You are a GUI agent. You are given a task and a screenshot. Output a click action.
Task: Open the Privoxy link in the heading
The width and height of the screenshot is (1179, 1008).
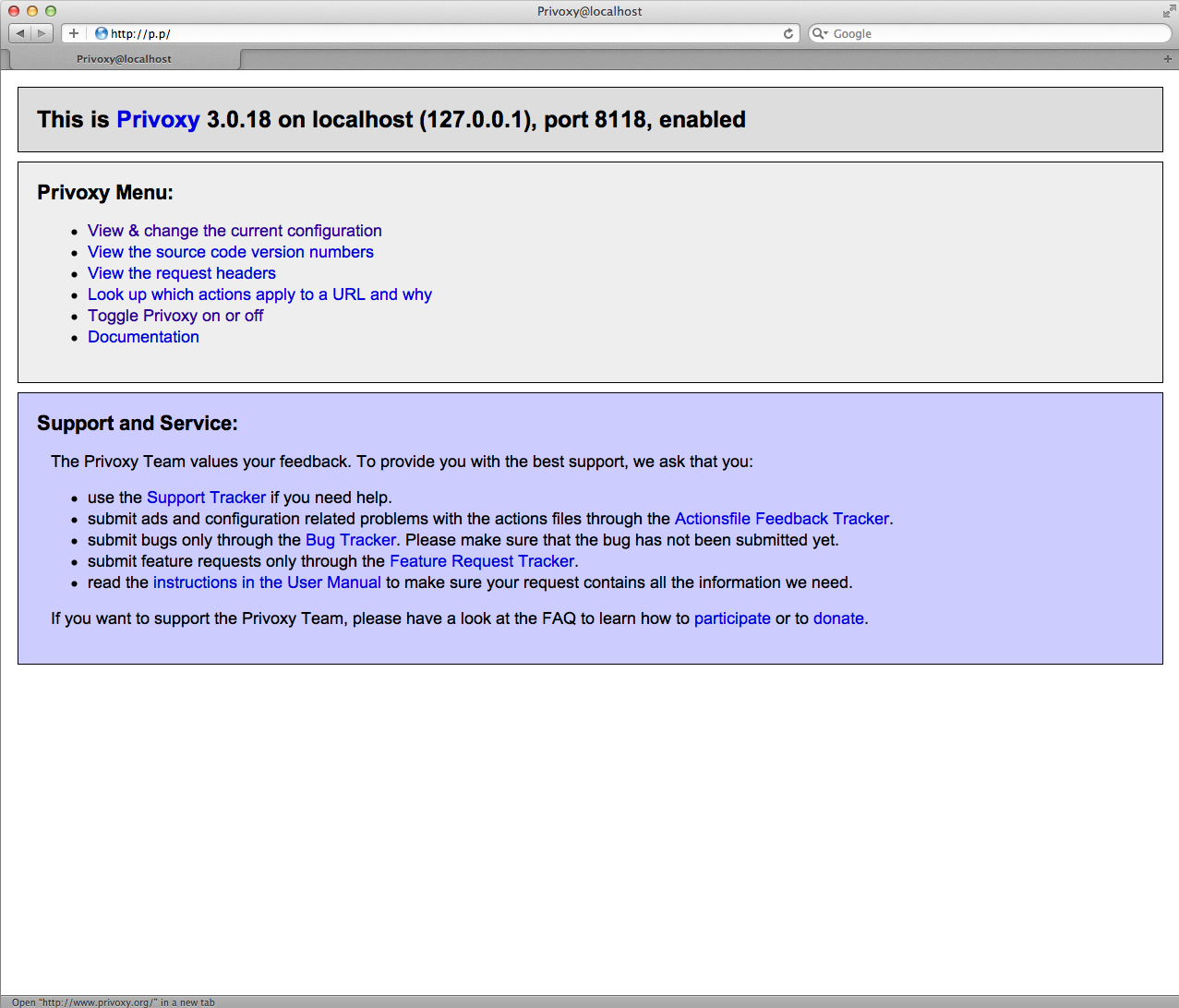coord(158,120)
